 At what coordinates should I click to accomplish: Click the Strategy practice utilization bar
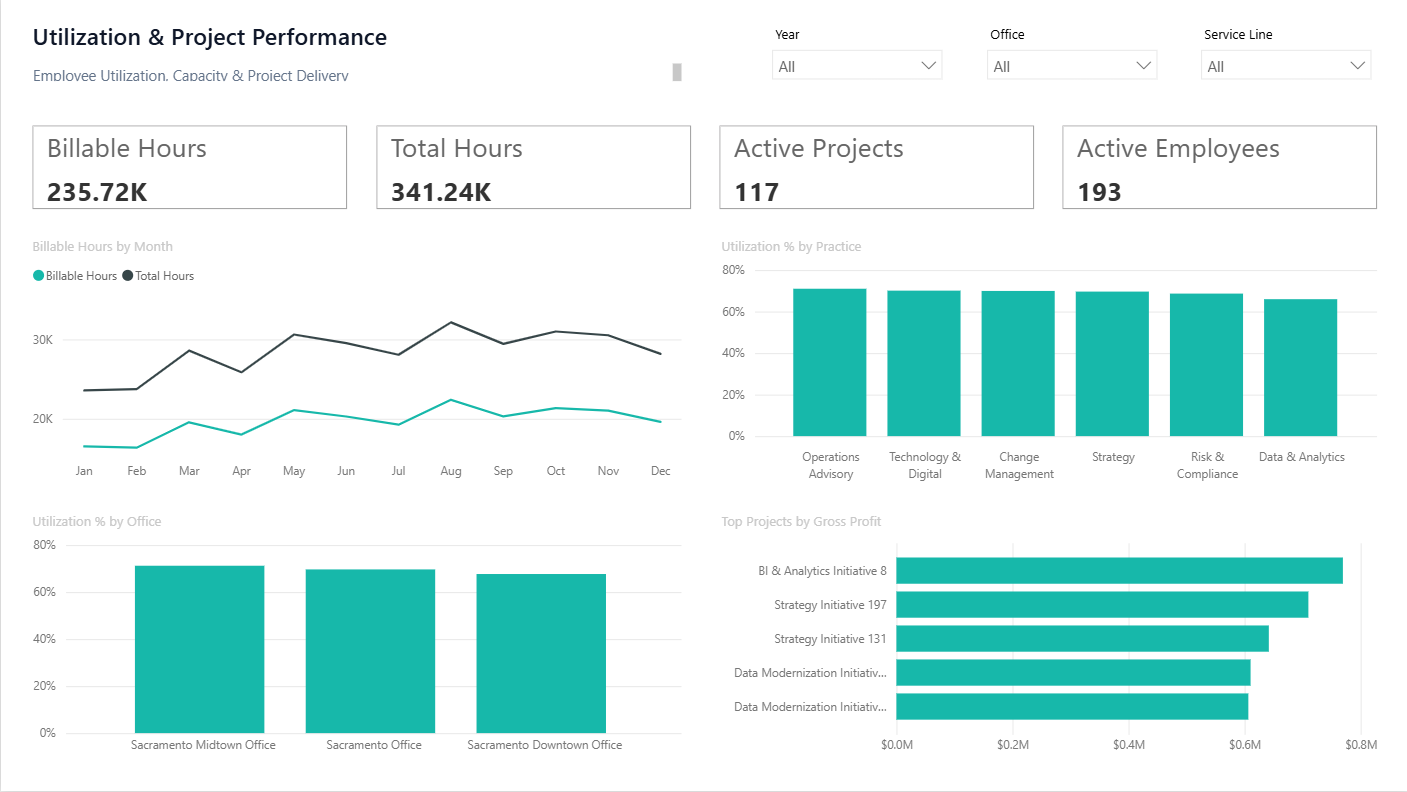[1112, 364]
